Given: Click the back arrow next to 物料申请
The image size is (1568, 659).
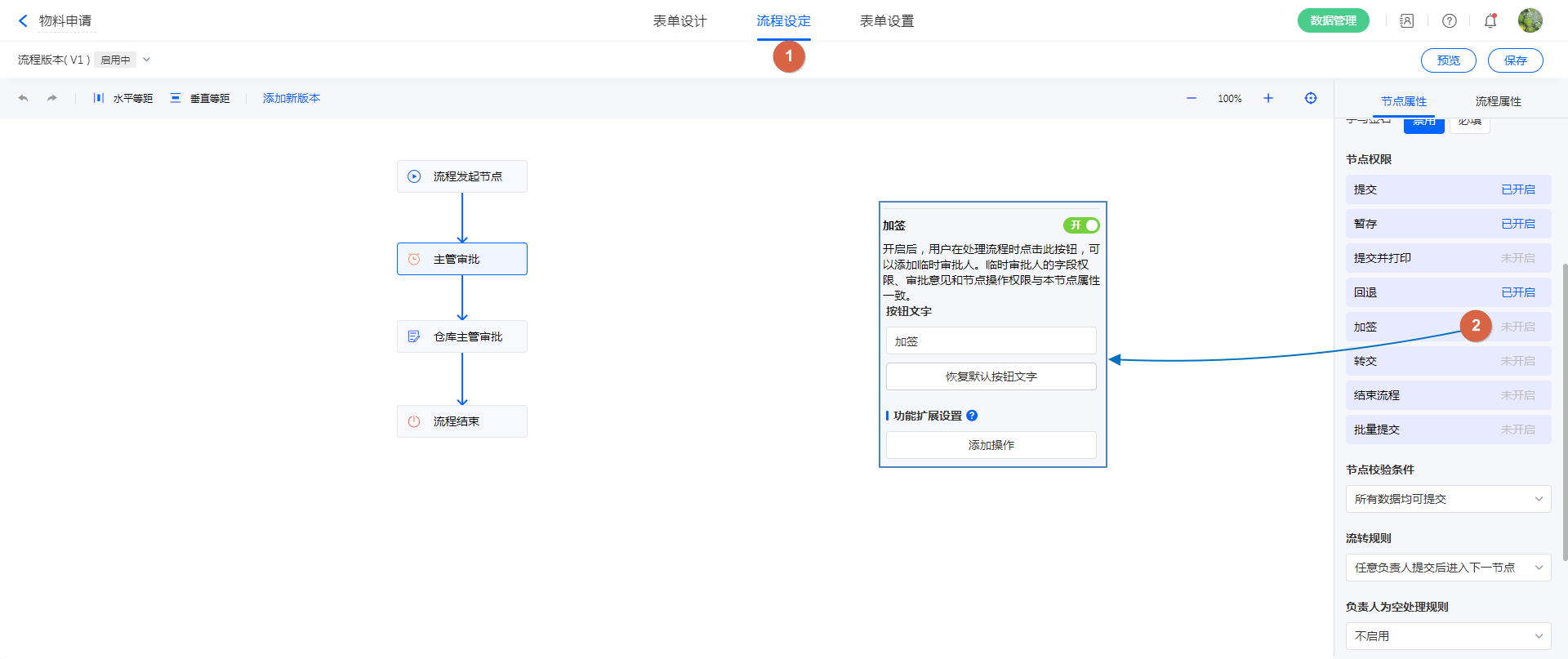Looking at the screenshot, I should click(23, 21).
